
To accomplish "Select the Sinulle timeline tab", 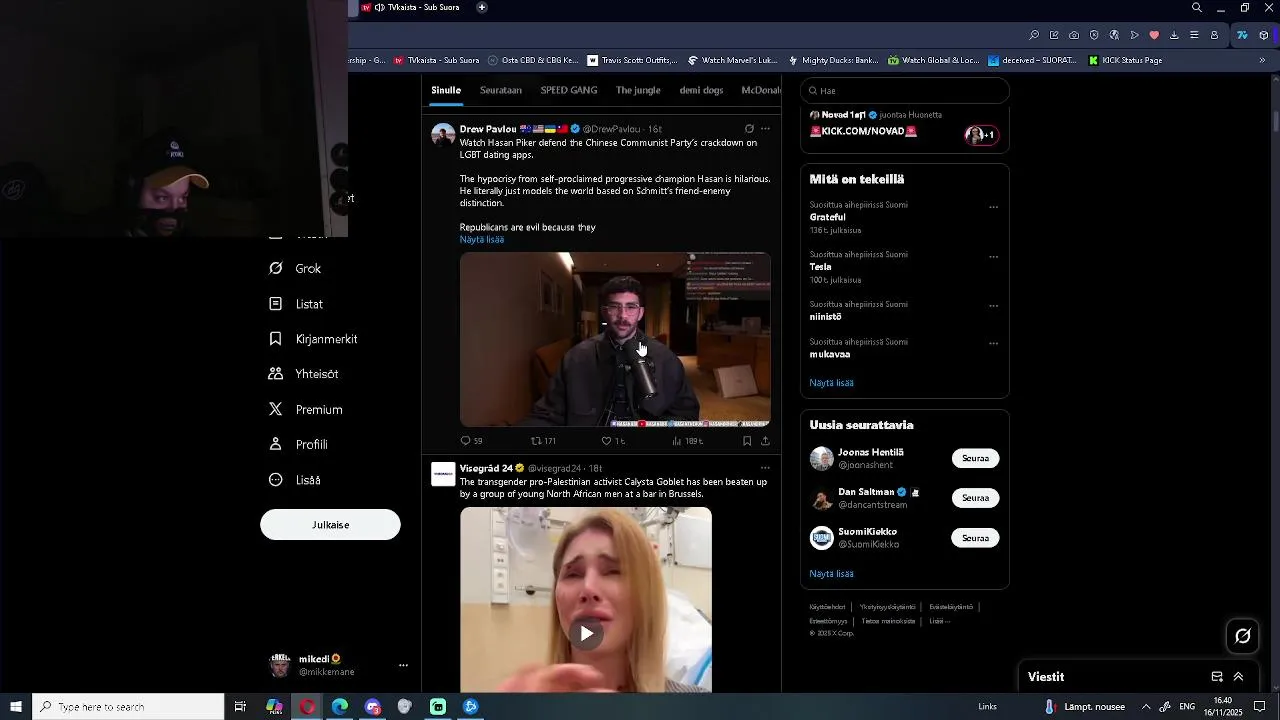I will [x=446, y=90].
